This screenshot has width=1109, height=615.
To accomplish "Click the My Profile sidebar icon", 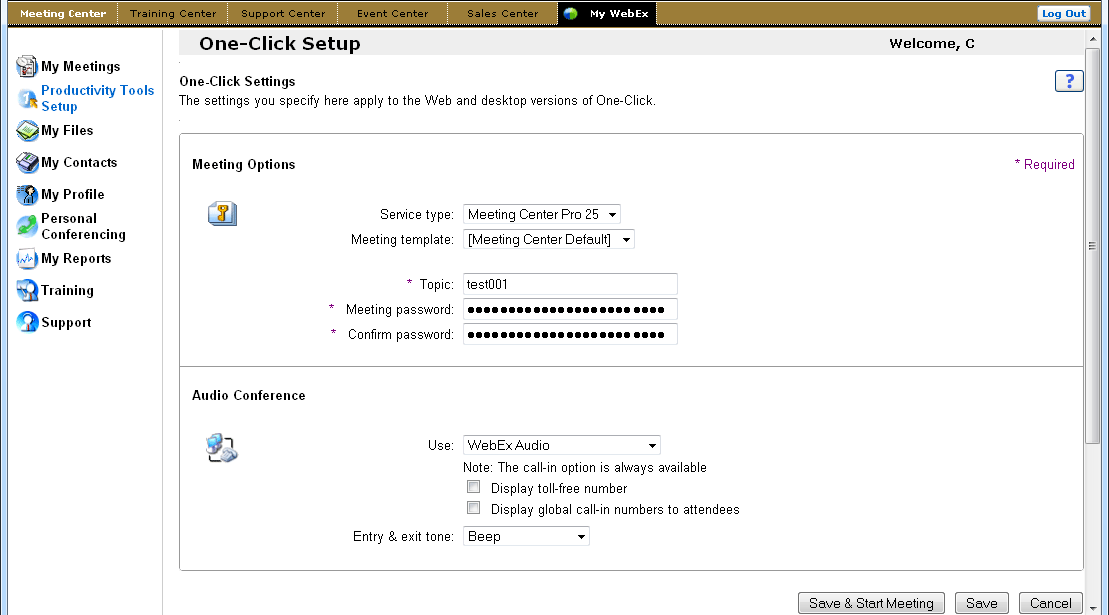I will (27, 194).
